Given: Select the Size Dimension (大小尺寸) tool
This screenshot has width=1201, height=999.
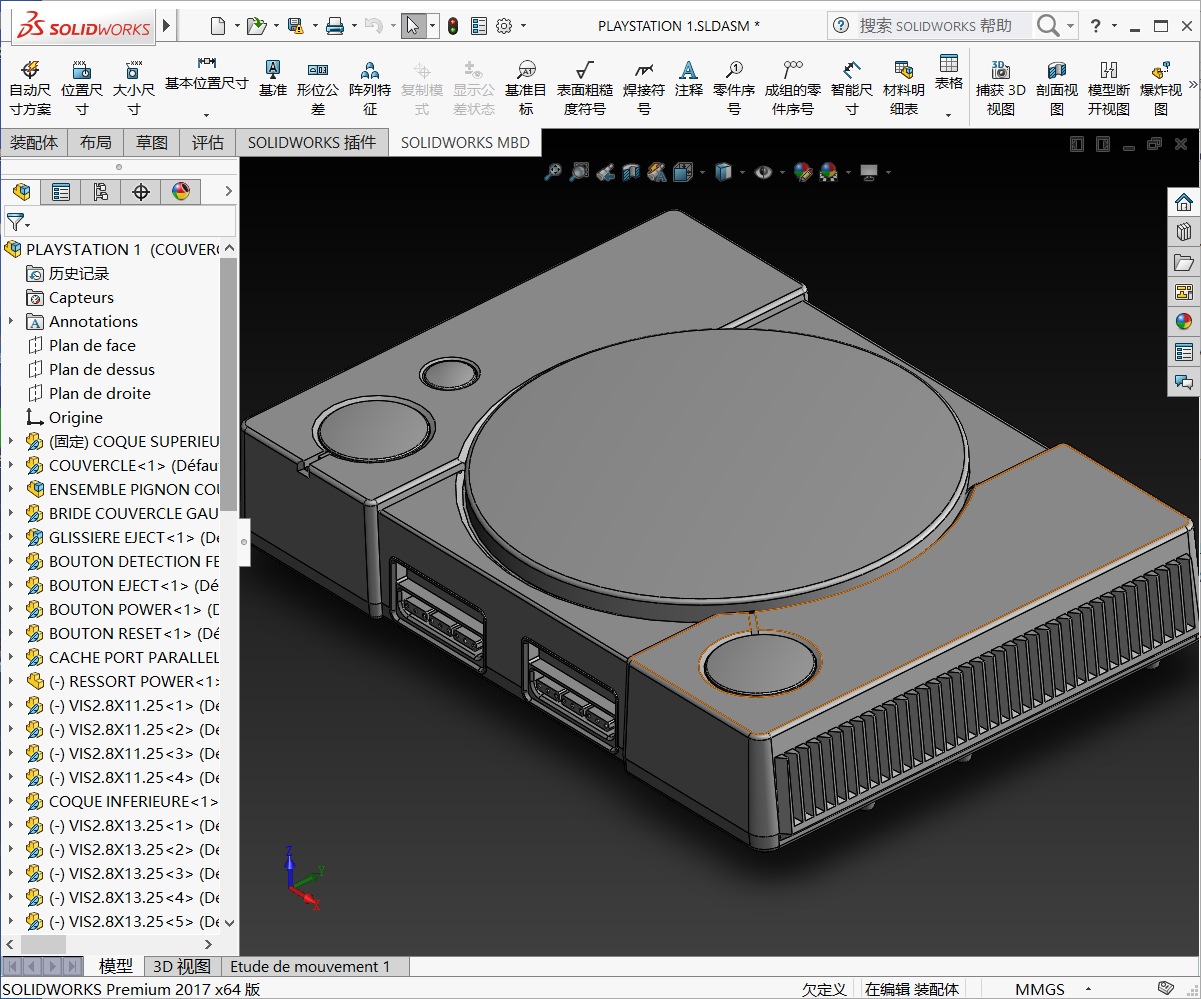Looking at the screenshot, I should (x=134, y=88).
